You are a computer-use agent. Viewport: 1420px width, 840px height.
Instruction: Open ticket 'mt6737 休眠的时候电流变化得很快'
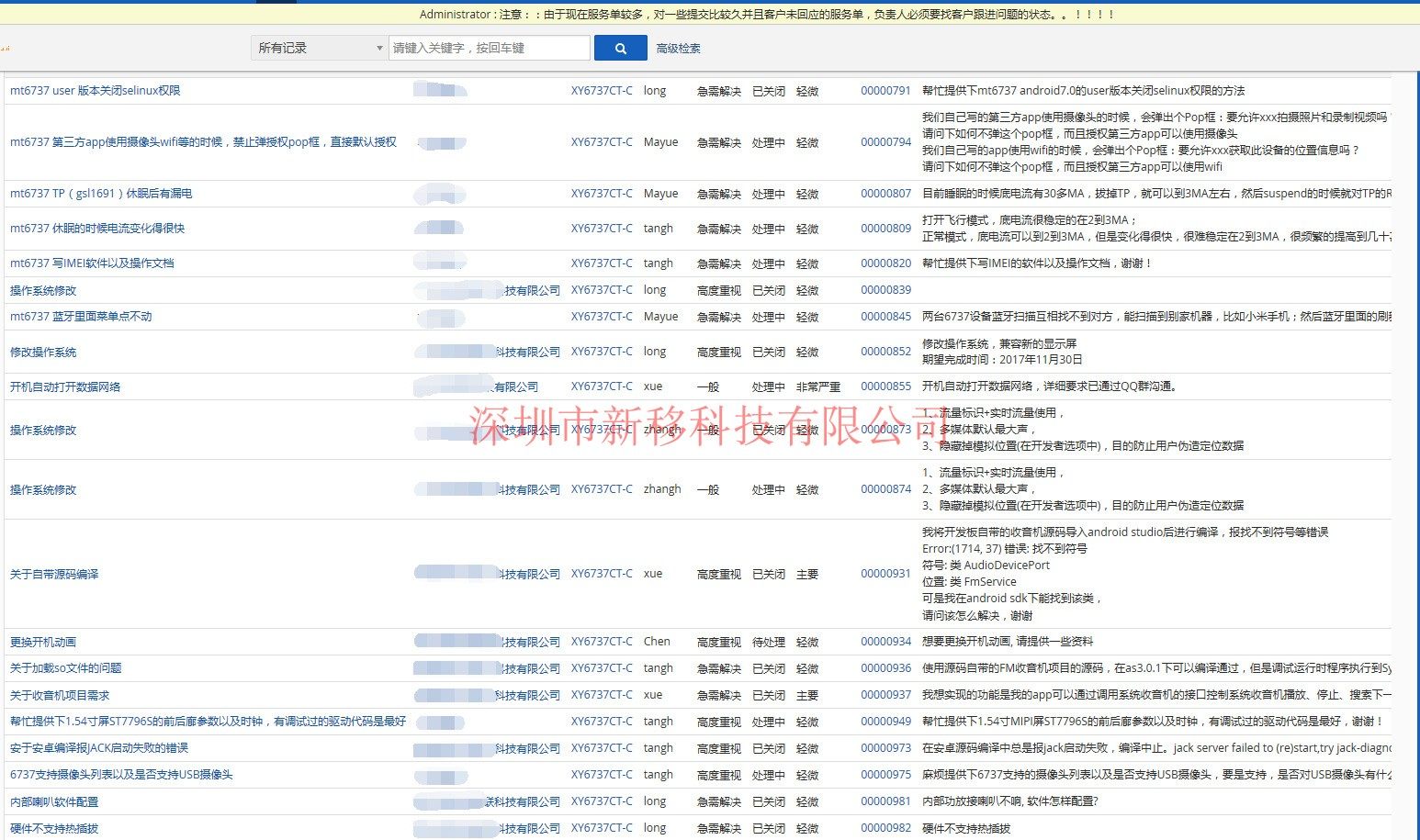pos(97,229)
